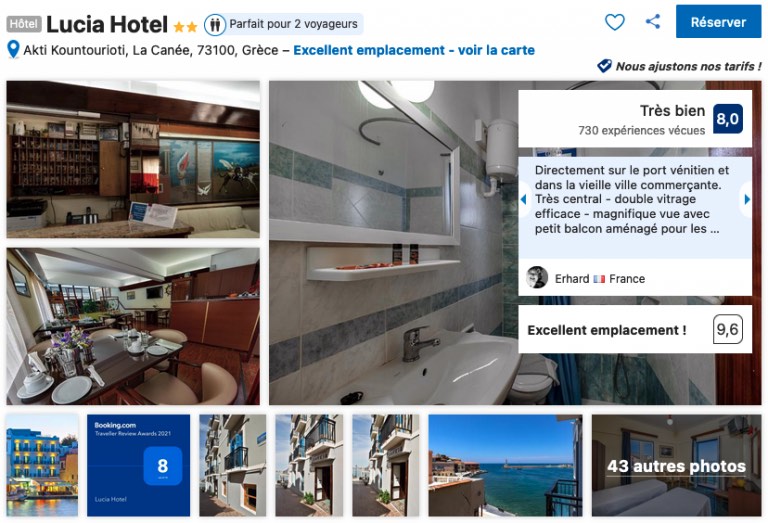Screen dimensions: 768x523
Task: Click the share icon
Action: pyautogui.click(x=652, y=22)
